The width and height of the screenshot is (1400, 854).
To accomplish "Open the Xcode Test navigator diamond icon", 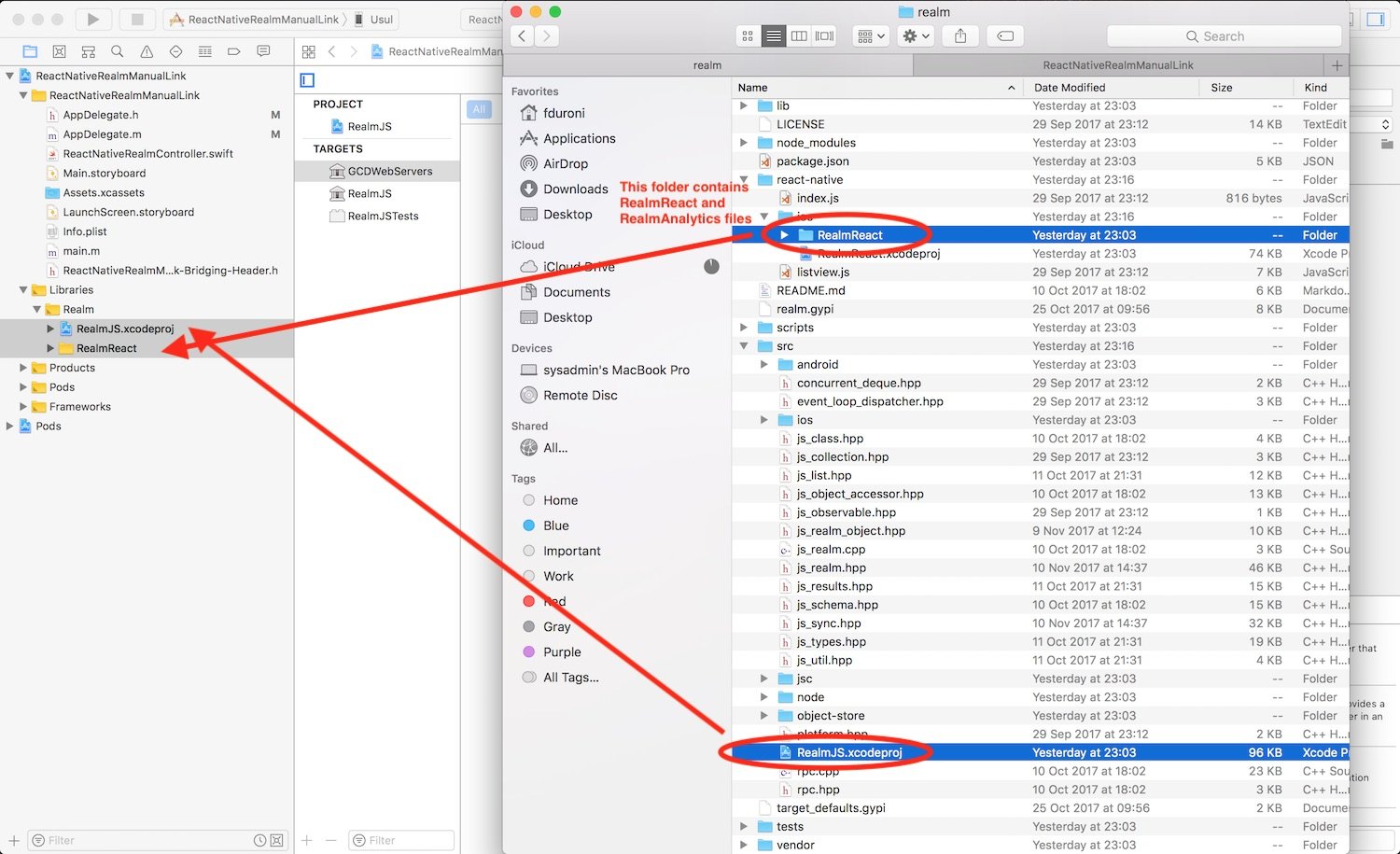I will click(175, 51).
